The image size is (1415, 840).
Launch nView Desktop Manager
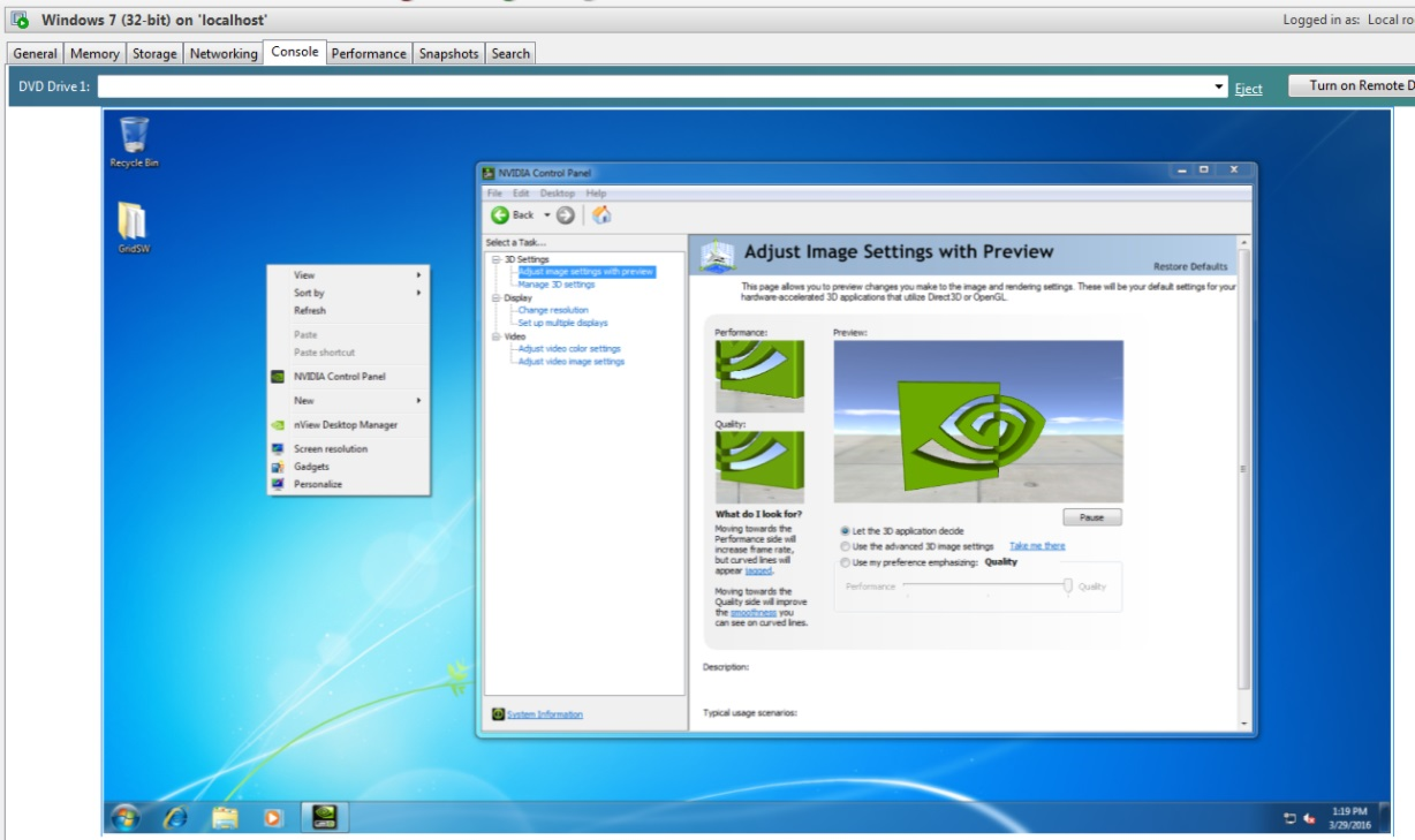click(x=345, y=425)
